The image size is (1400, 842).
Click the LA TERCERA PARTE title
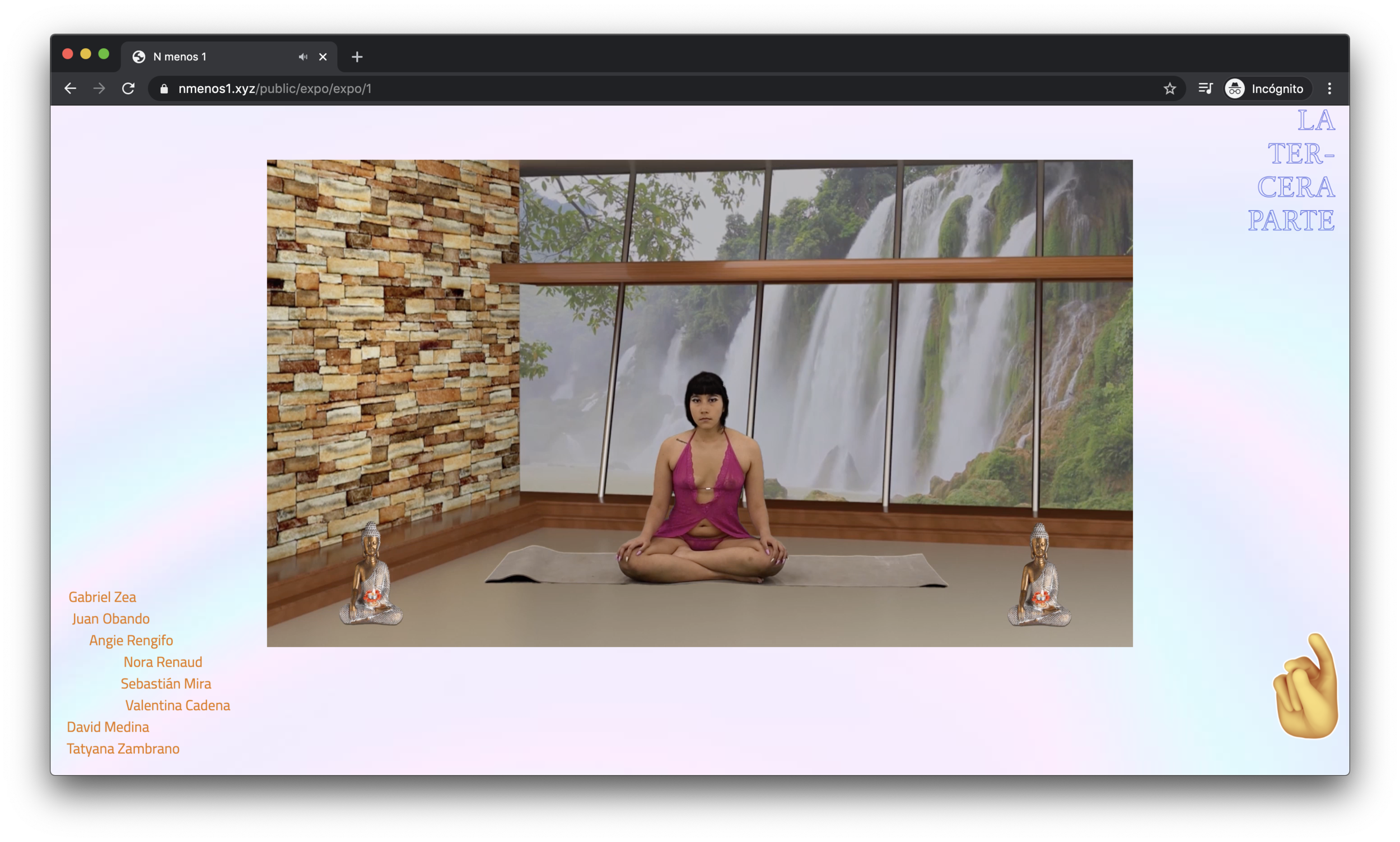point(1291,170)
